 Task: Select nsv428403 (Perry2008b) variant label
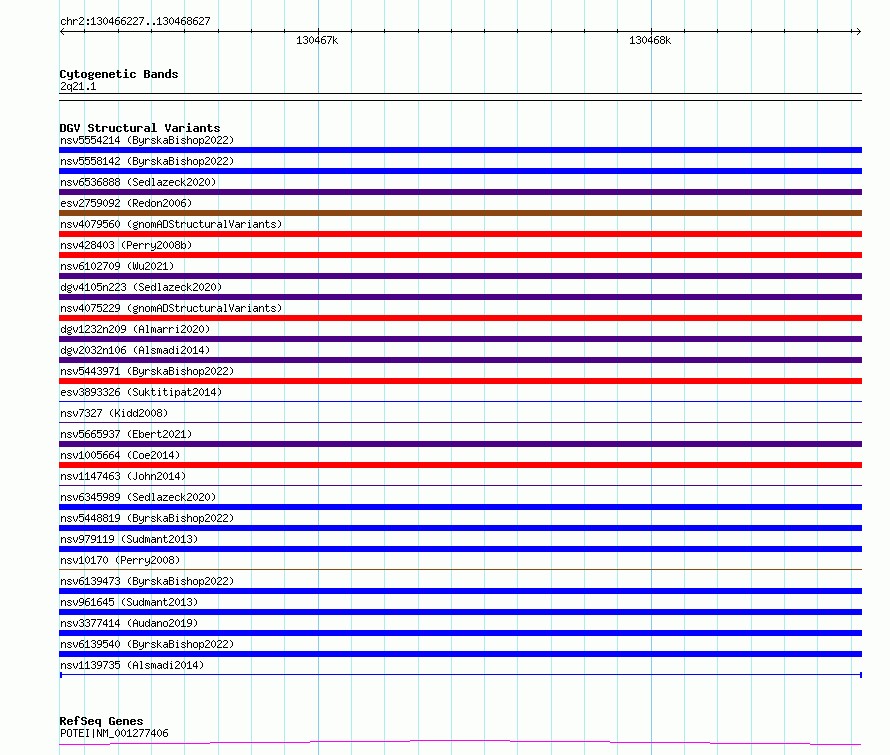[126, 245]
